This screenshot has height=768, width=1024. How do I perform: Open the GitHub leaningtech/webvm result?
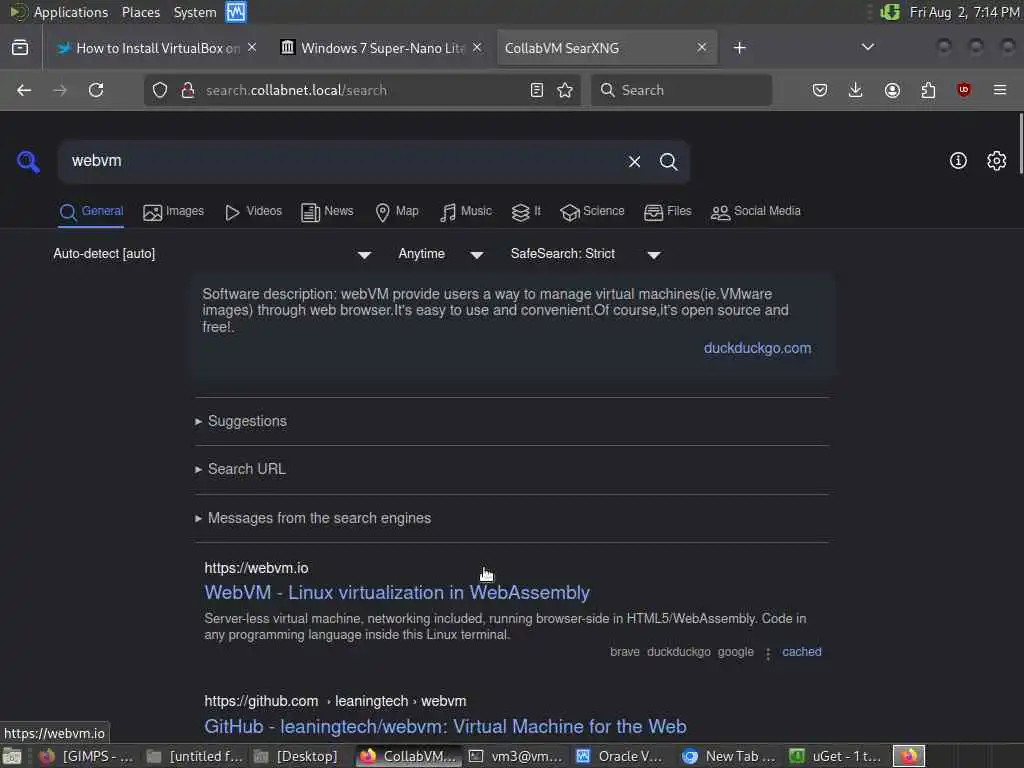(x=445, y=726)
